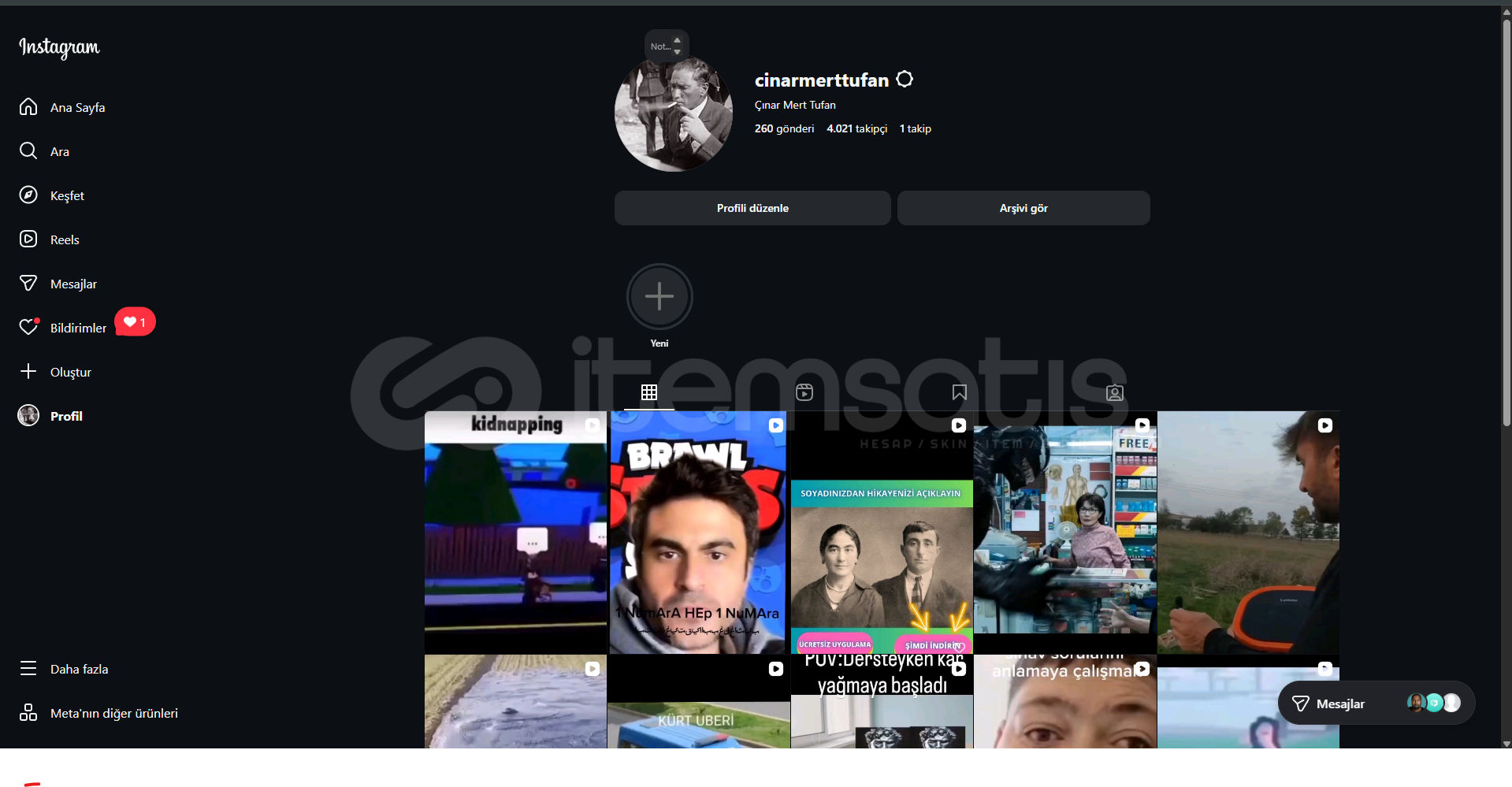
Task: Open Mesajlar in the left sidebar
Action: click(x=58, y=284)
